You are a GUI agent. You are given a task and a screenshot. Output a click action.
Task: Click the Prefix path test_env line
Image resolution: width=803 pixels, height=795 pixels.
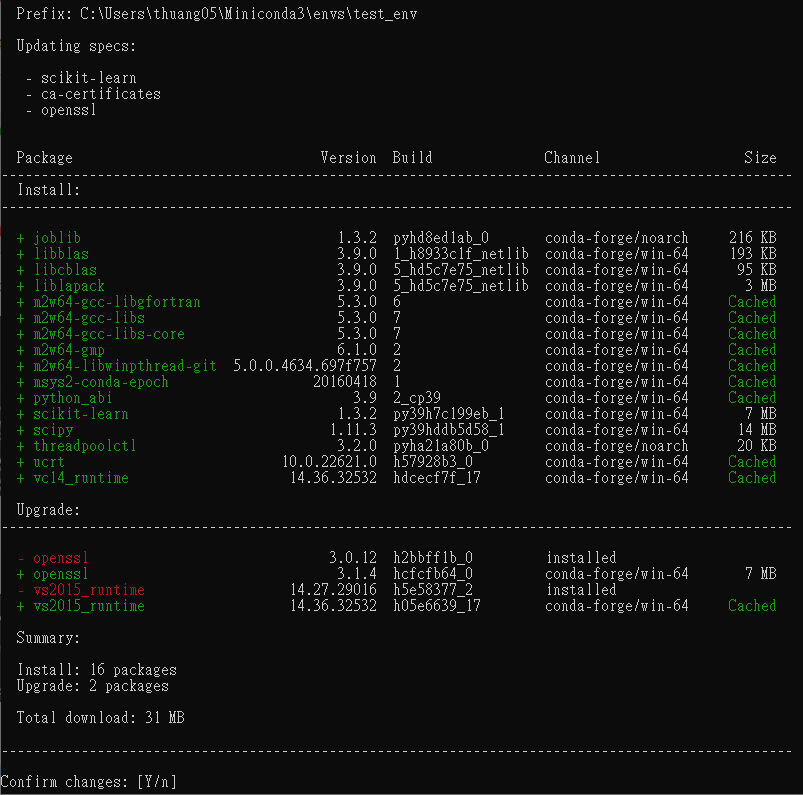(x=217, y=14)
